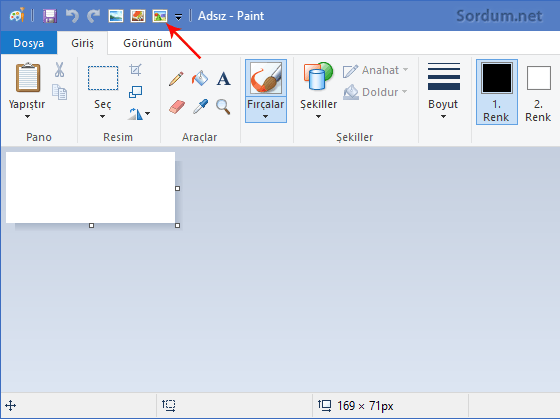Screen dimensions: 560x419
Task: Click the second orange picture quick access icon
Action: (138, 16)
